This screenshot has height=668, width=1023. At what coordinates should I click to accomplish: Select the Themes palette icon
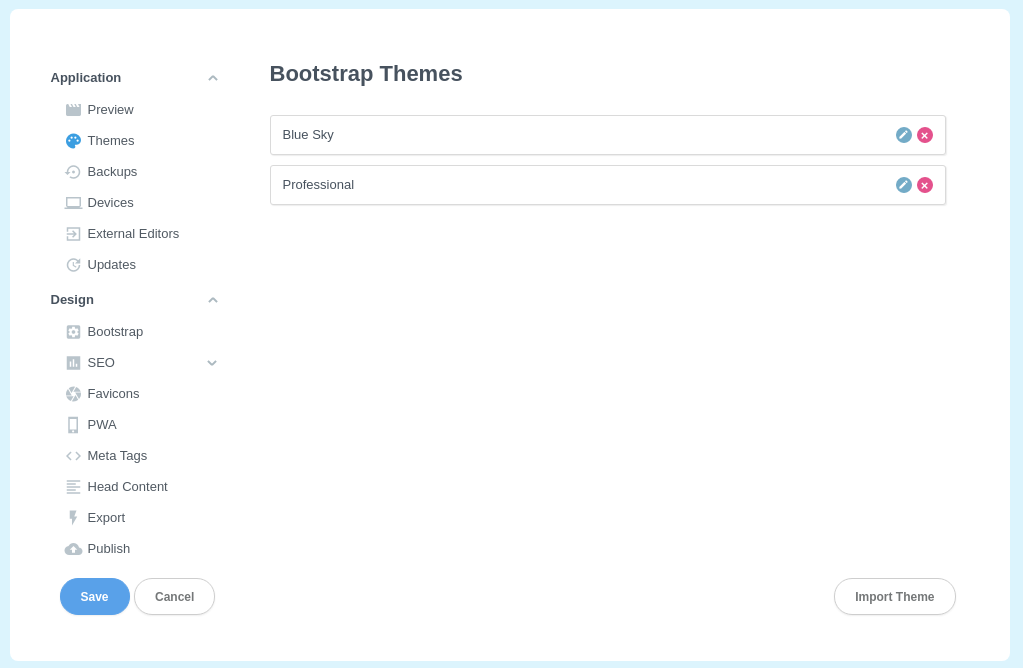[72, 140]
